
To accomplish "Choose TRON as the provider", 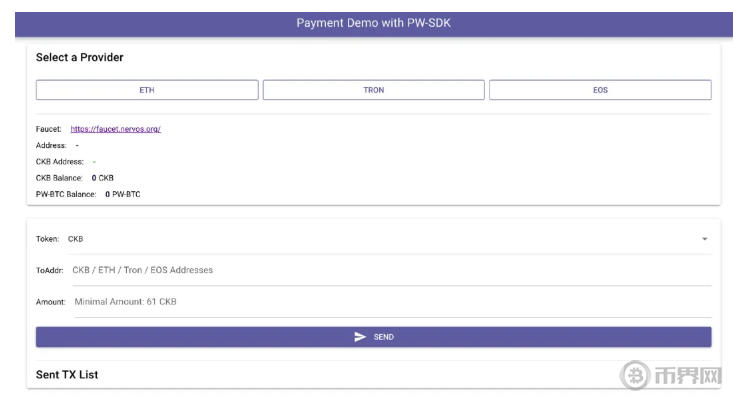I will click(x=373, y=90).
